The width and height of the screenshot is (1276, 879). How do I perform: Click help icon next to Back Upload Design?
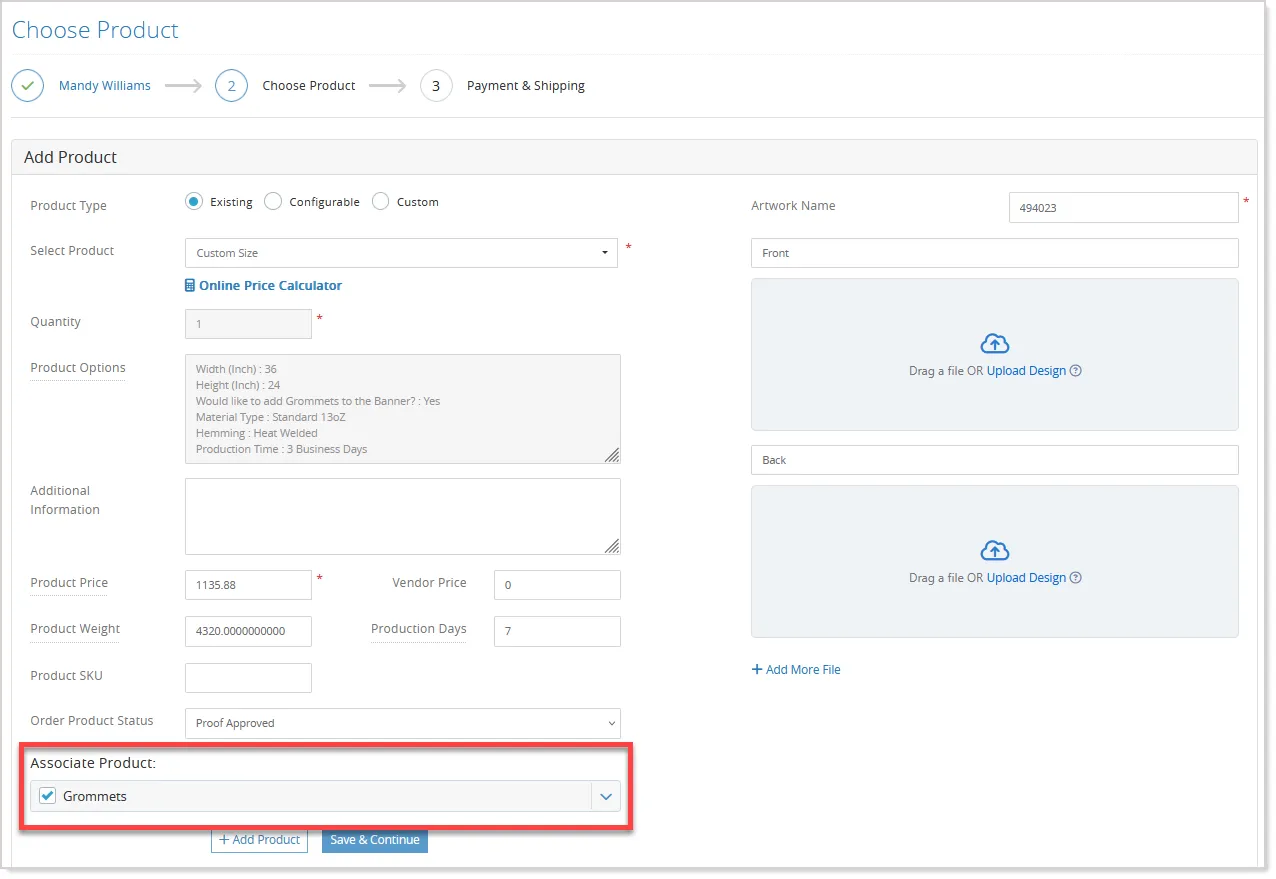(1076, 578)
